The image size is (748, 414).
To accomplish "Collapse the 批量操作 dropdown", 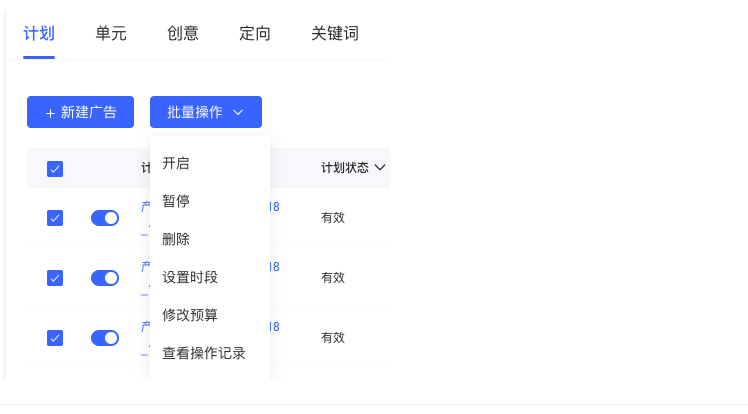I will click(x=206, y=112).
